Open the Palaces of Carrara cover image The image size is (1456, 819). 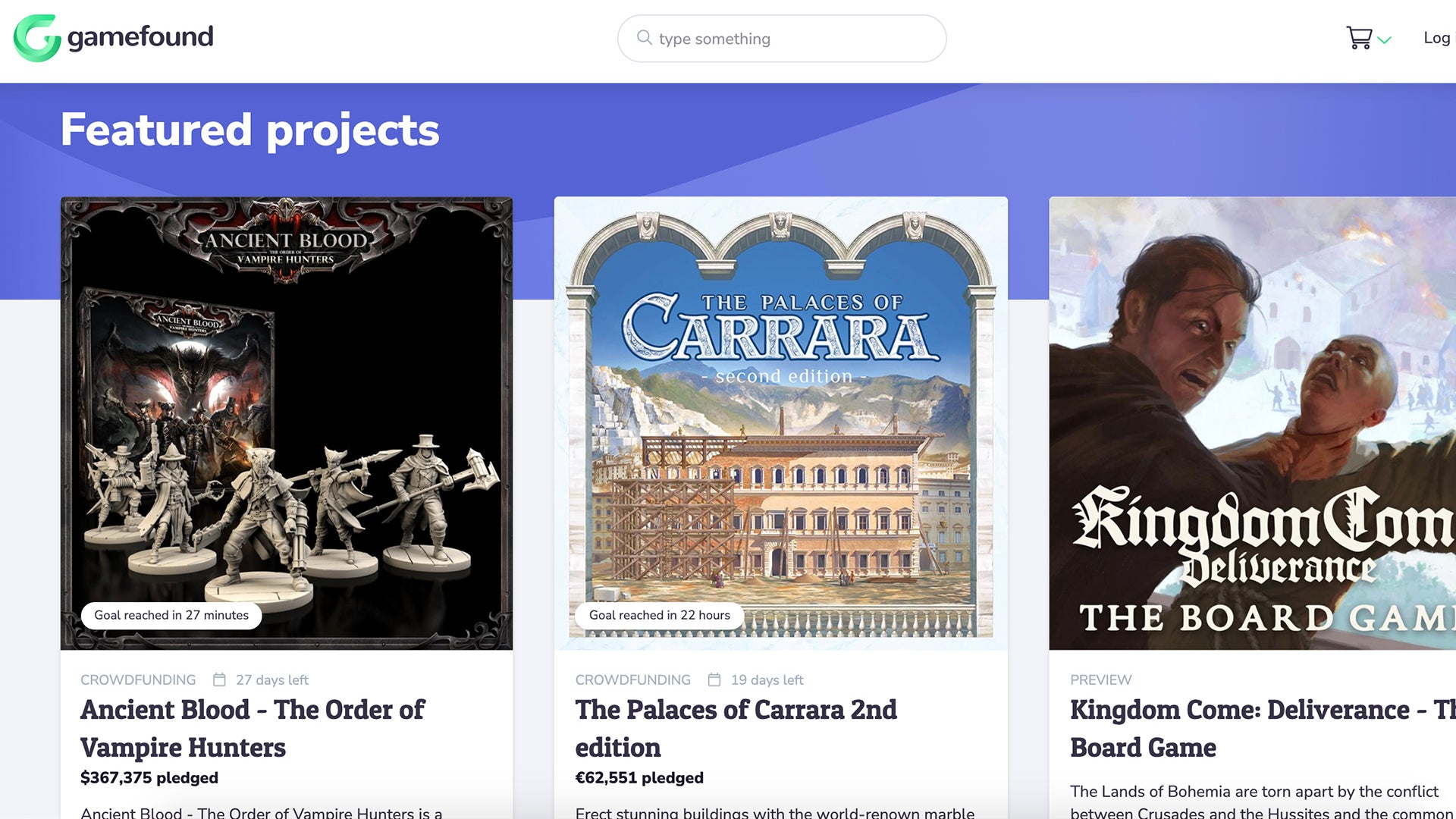tap(781, 423)
